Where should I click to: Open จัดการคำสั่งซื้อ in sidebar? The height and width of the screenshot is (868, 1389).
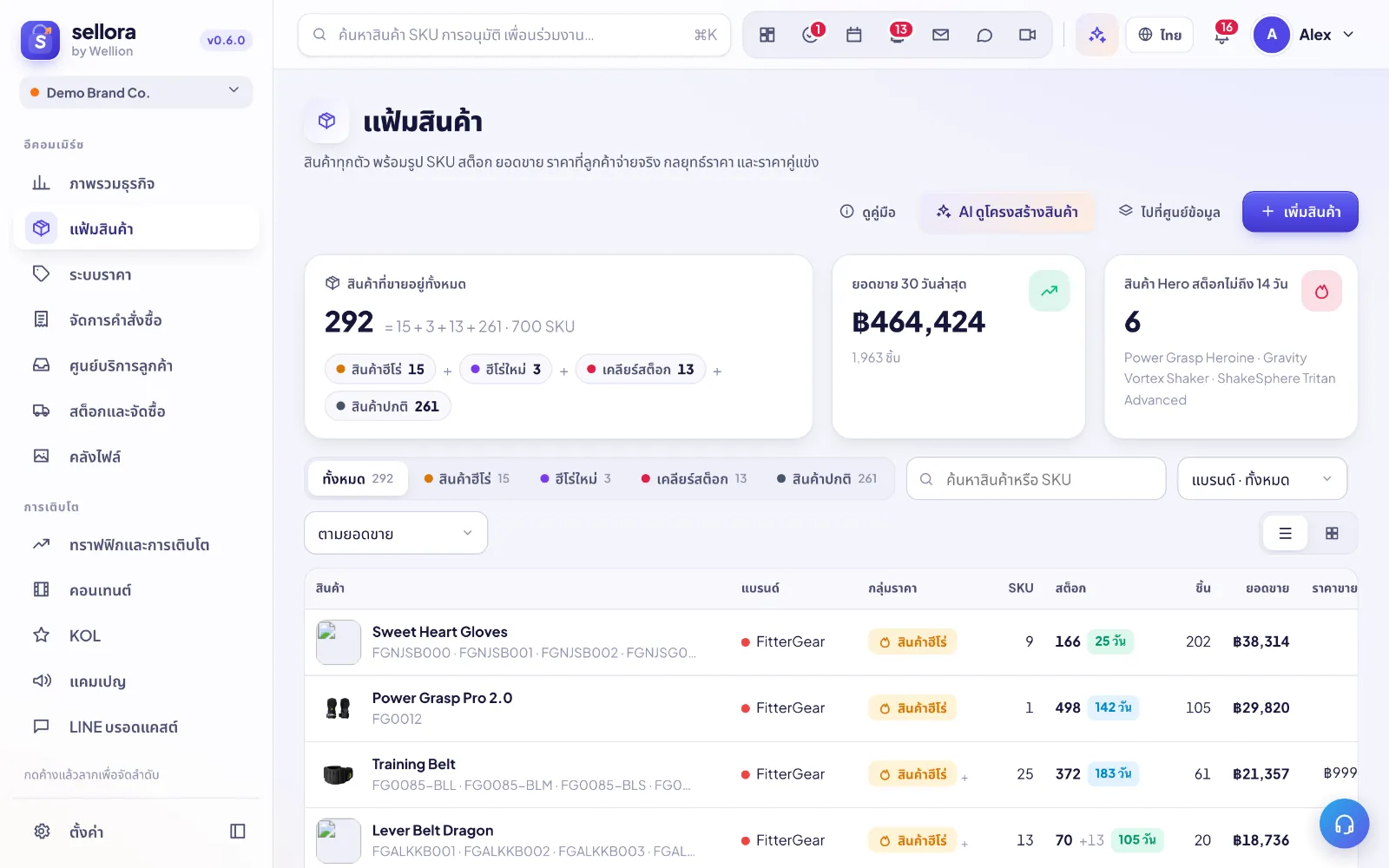coord(136,319)
